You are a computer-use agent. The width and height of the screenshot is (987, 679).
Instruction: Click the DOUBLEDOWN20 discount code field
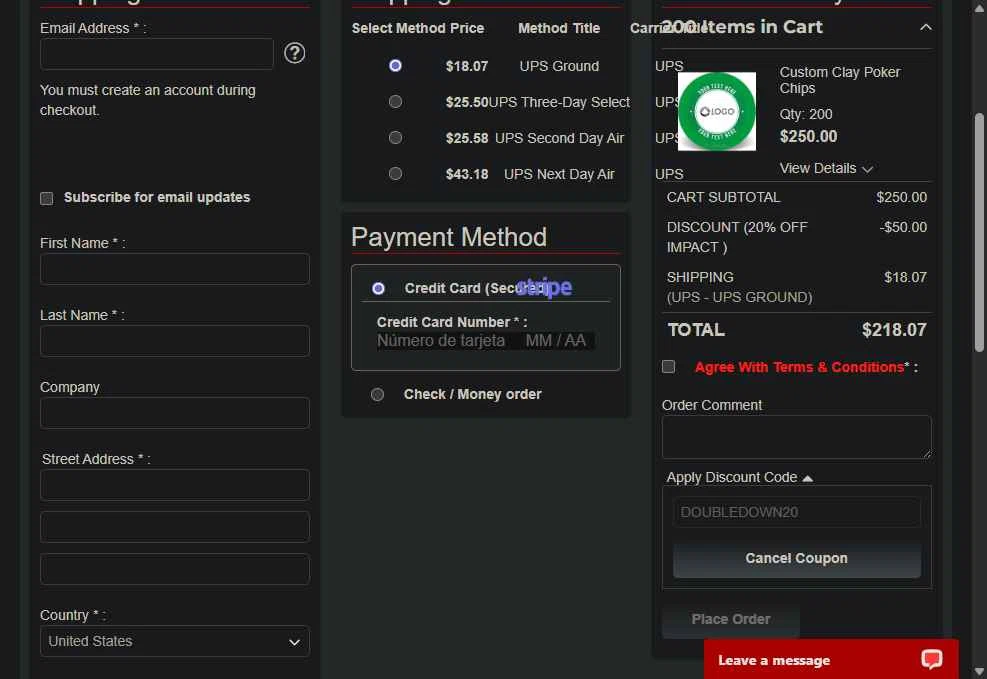click(x=796, y=512)
